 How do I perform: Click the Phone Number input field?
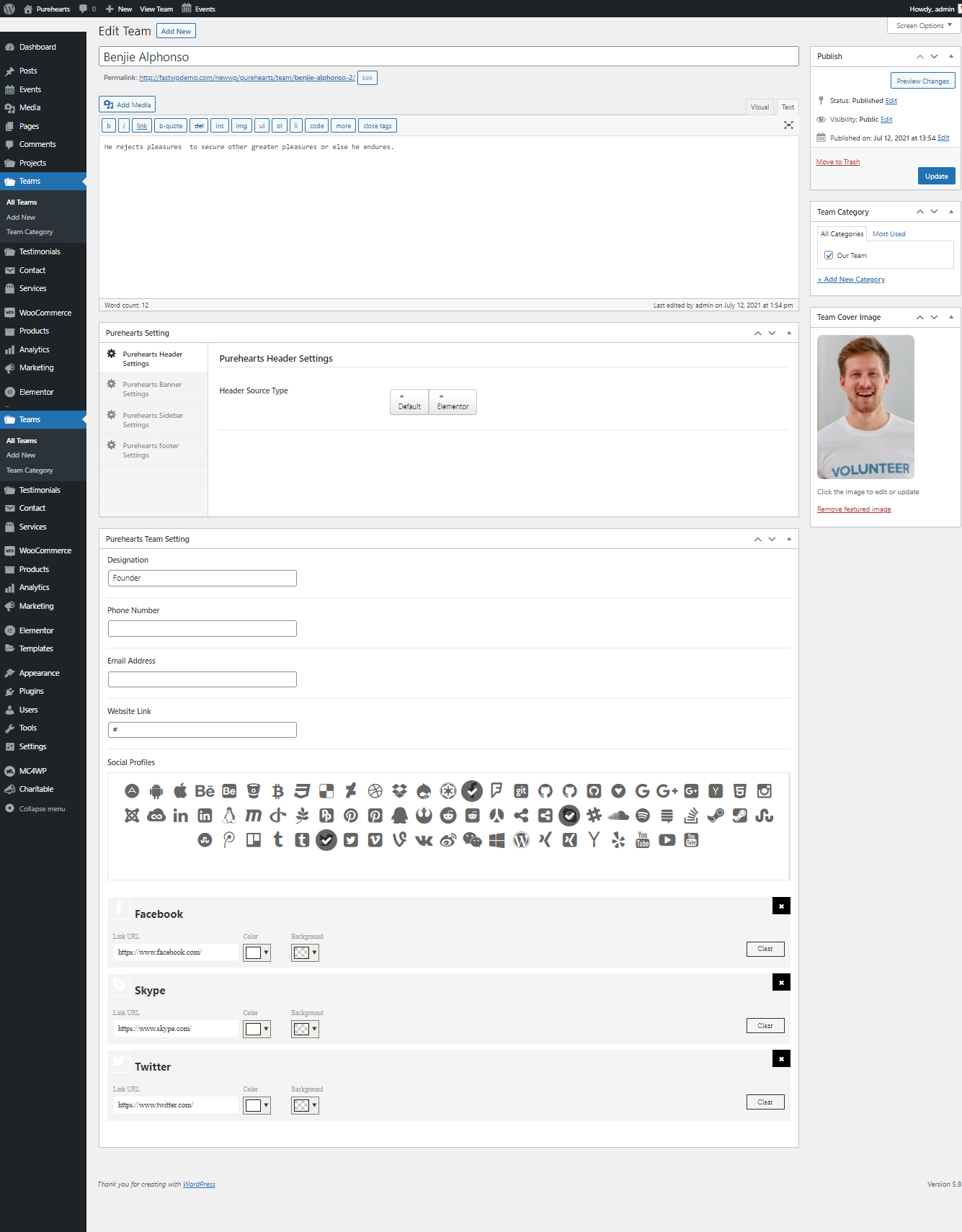pyautogui.click(x=202, y=629)
